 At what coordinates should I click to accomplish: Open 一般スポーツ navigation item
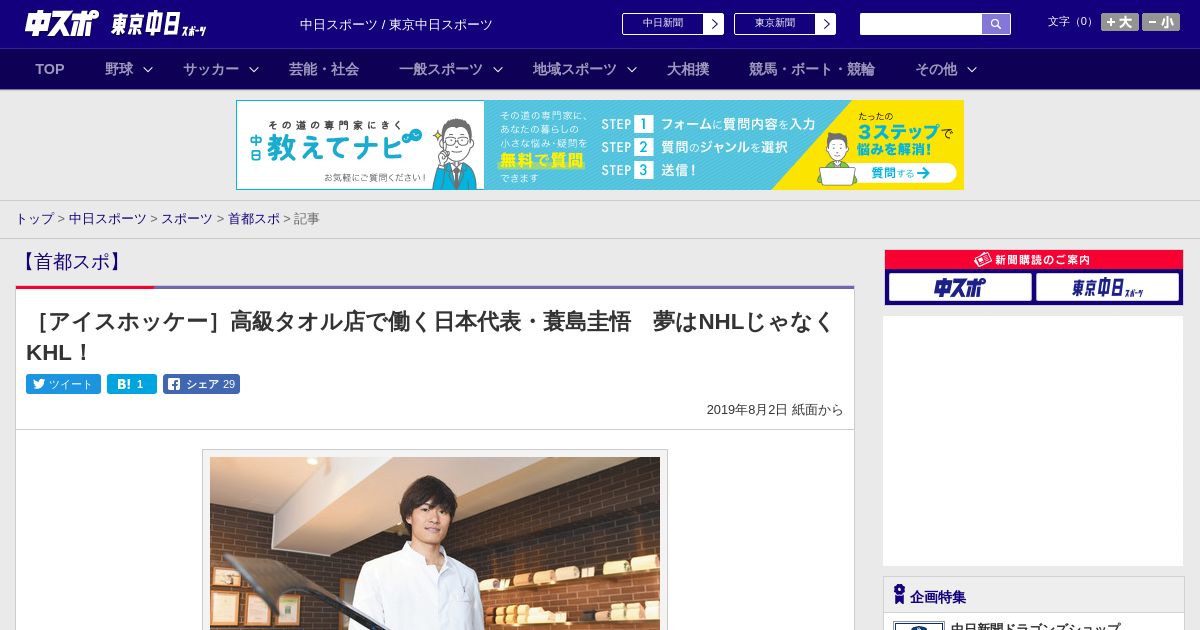coord(441,69)
